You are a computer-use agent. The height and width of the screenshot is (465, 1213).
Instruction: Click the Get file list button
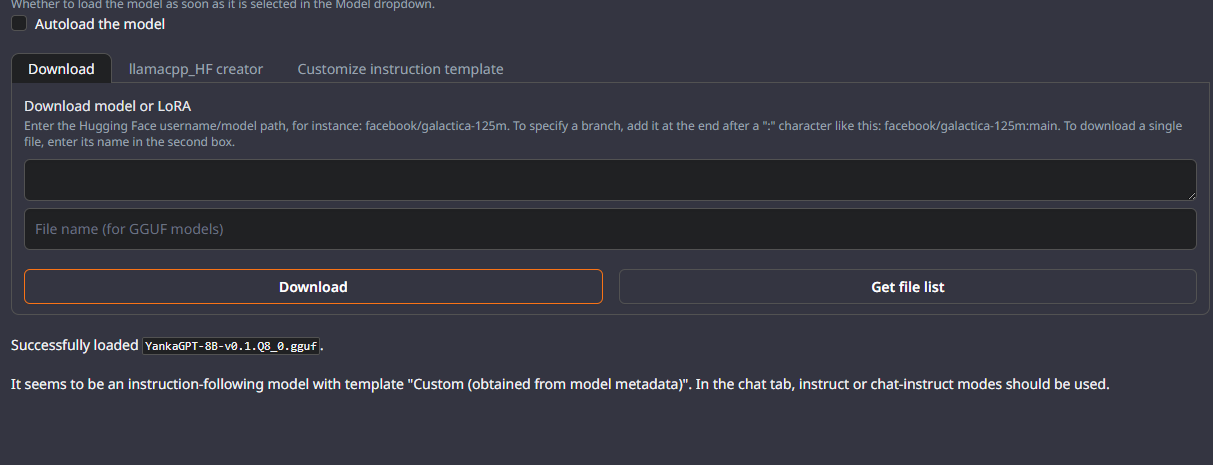908,286
